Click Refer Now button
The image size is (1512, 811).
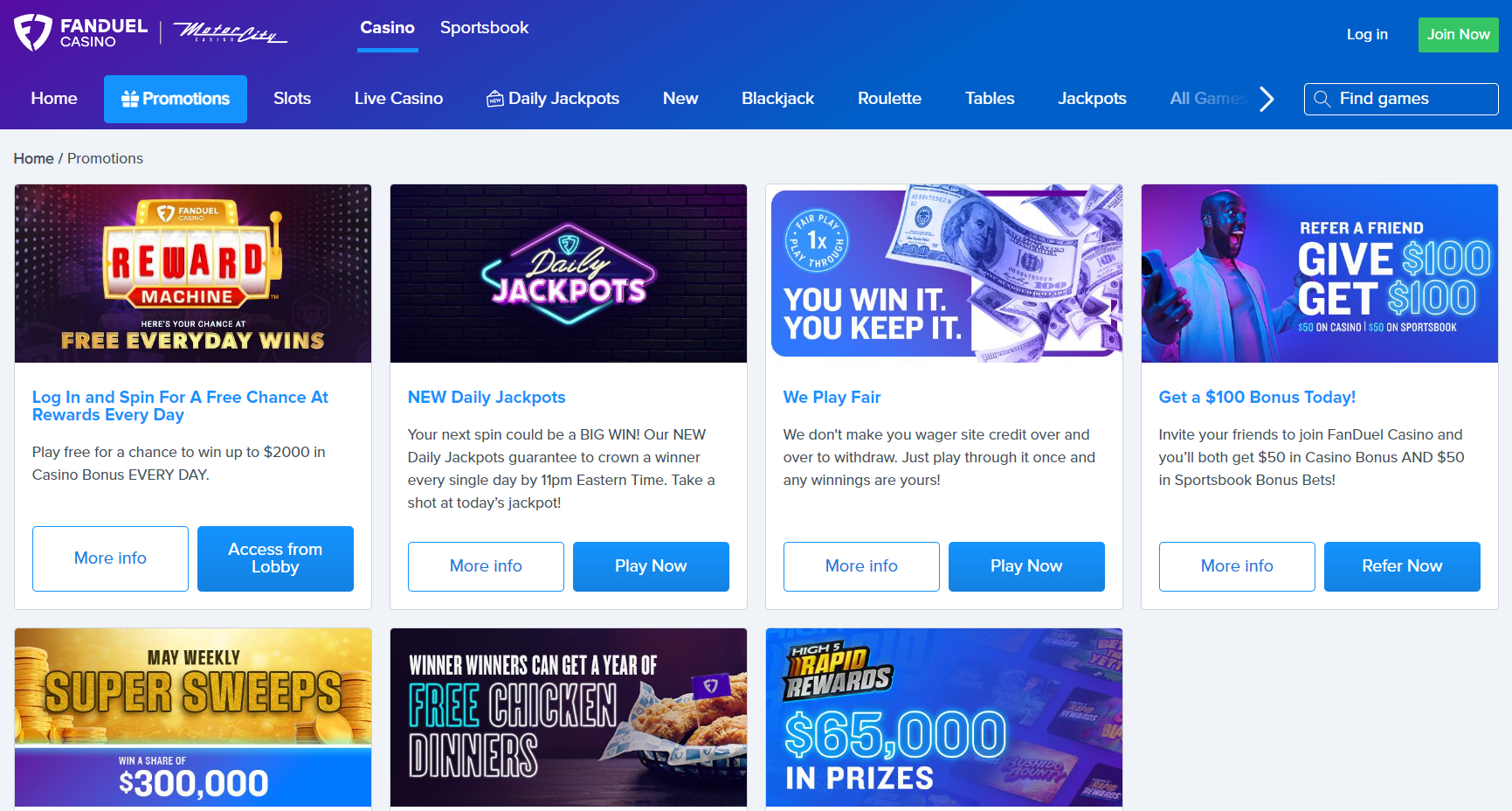click(1402, 566)
